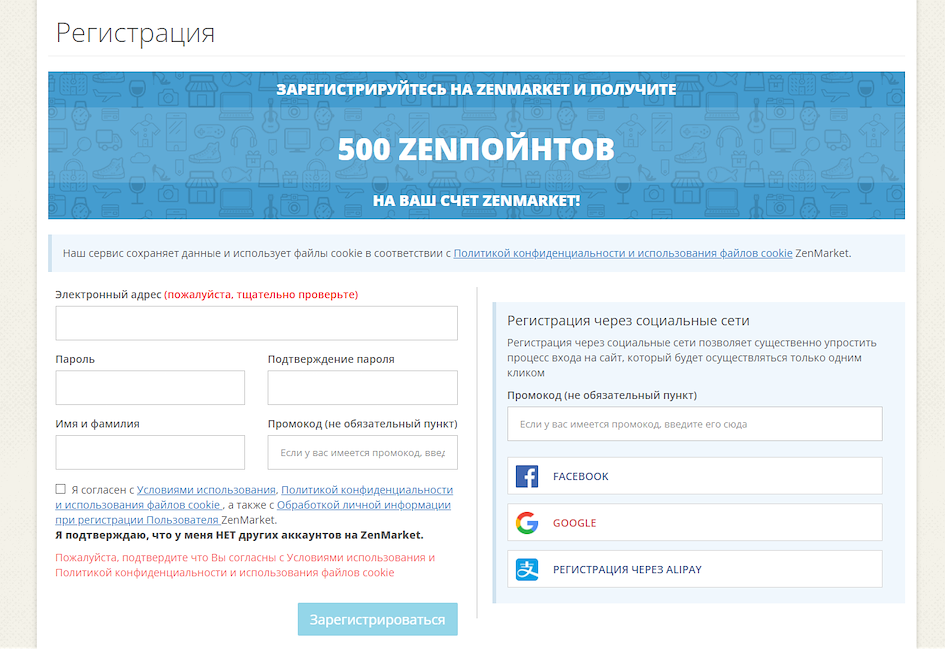The image size is (945, 653).
Task: Click the left form promo code field
Action: click(362, 452)
